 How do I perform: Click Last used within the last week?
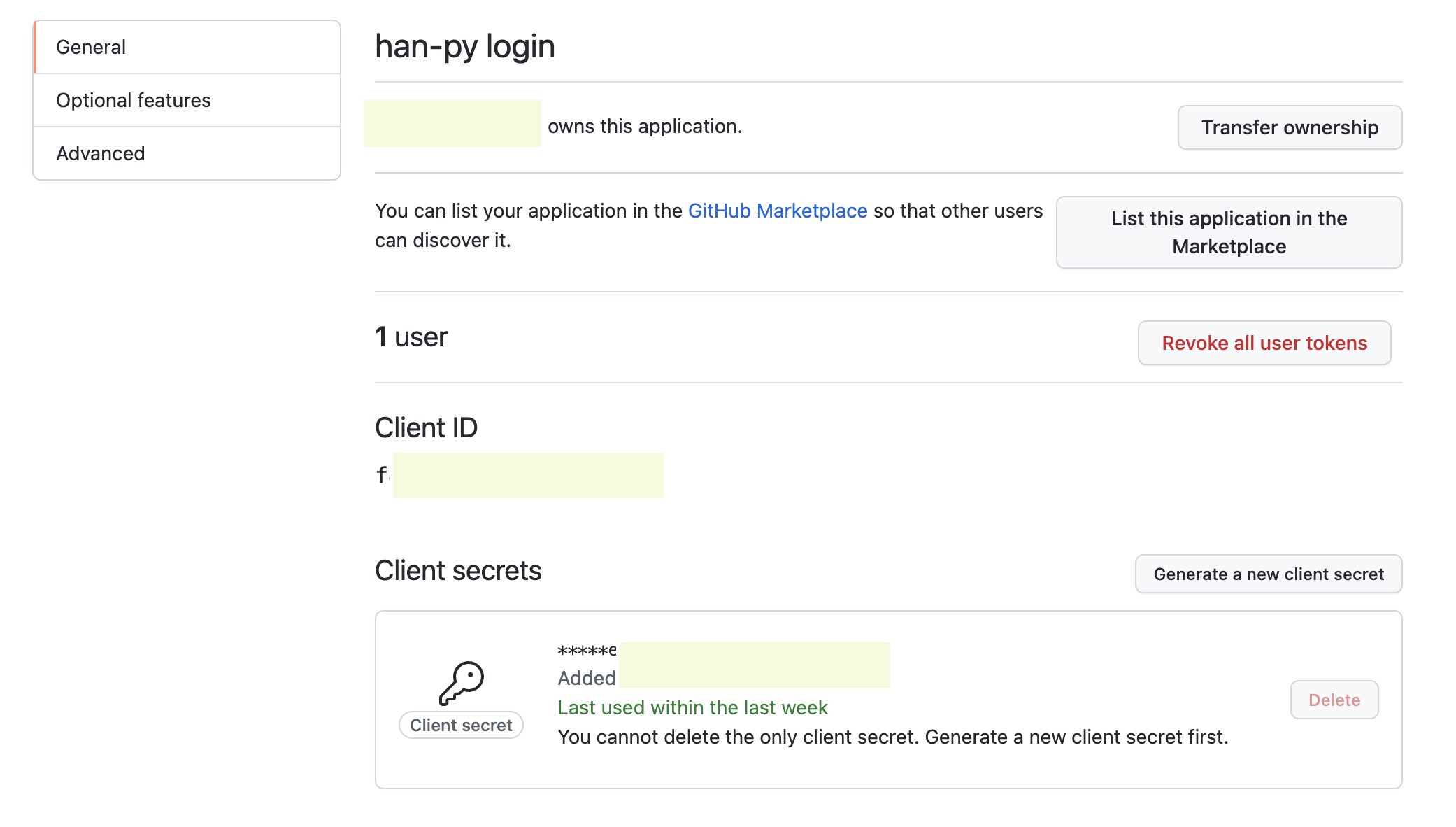(x=692, y=707)
